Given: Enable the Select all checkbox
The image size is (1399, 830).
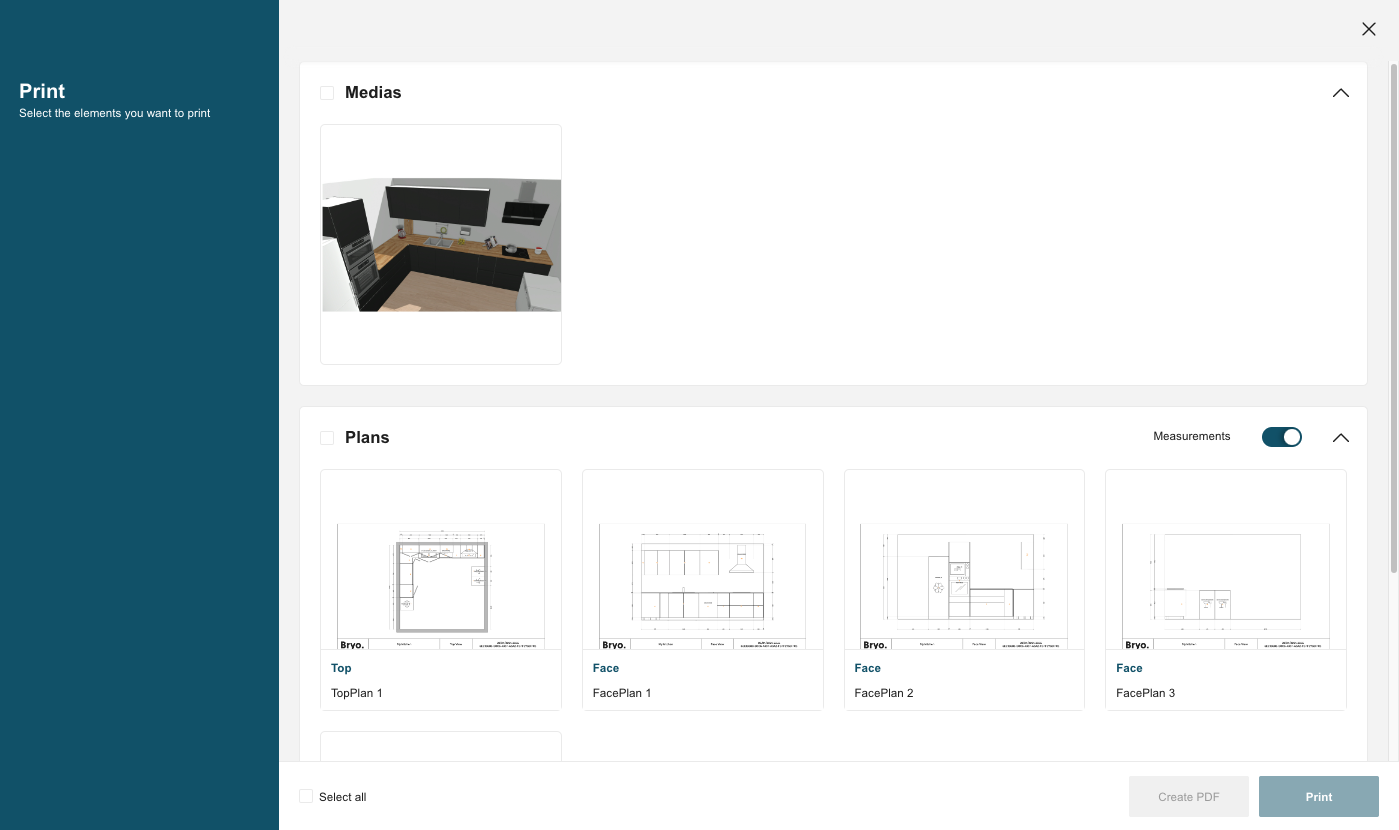Looking at the screenshot, I should [x=305, y=796].
